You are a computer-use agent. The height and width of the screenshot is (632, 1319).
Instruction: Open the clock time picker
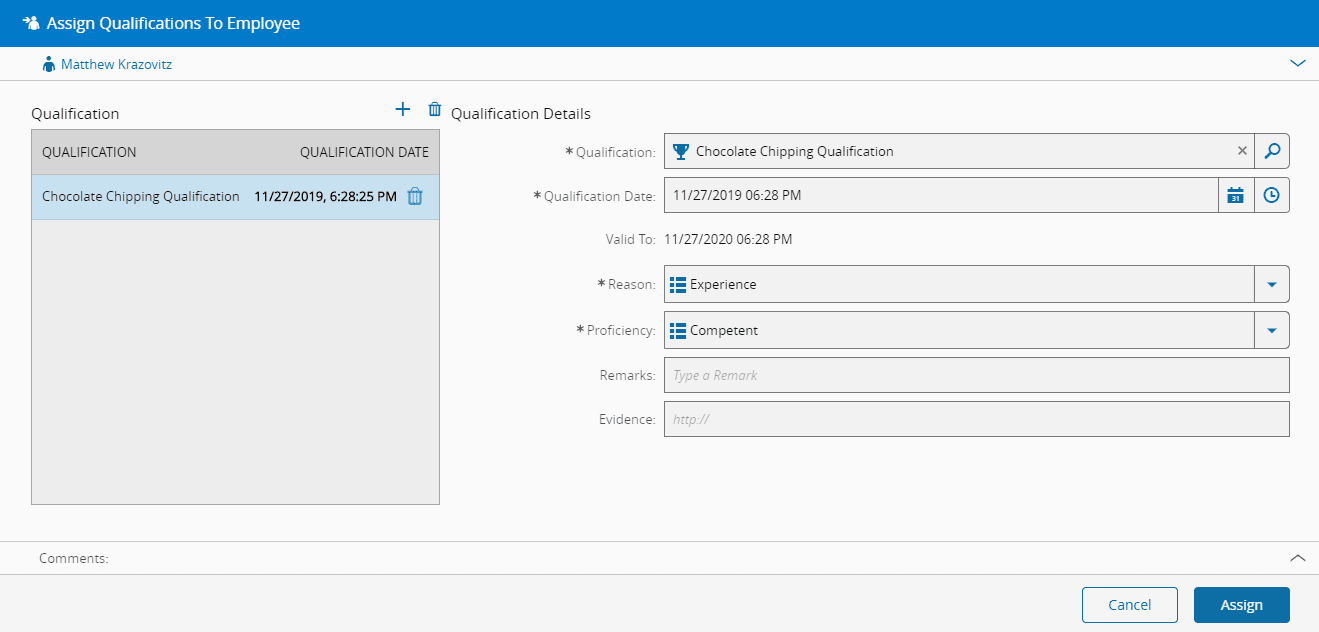[1271, 196]
